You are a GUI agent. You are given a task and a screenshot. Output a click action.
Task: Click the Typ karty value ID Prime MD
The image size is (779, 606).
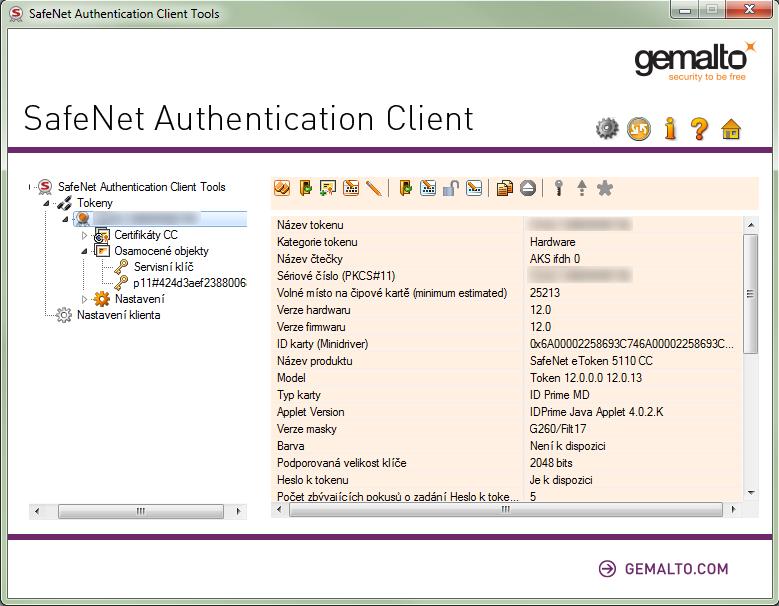[x=559, y=395]
